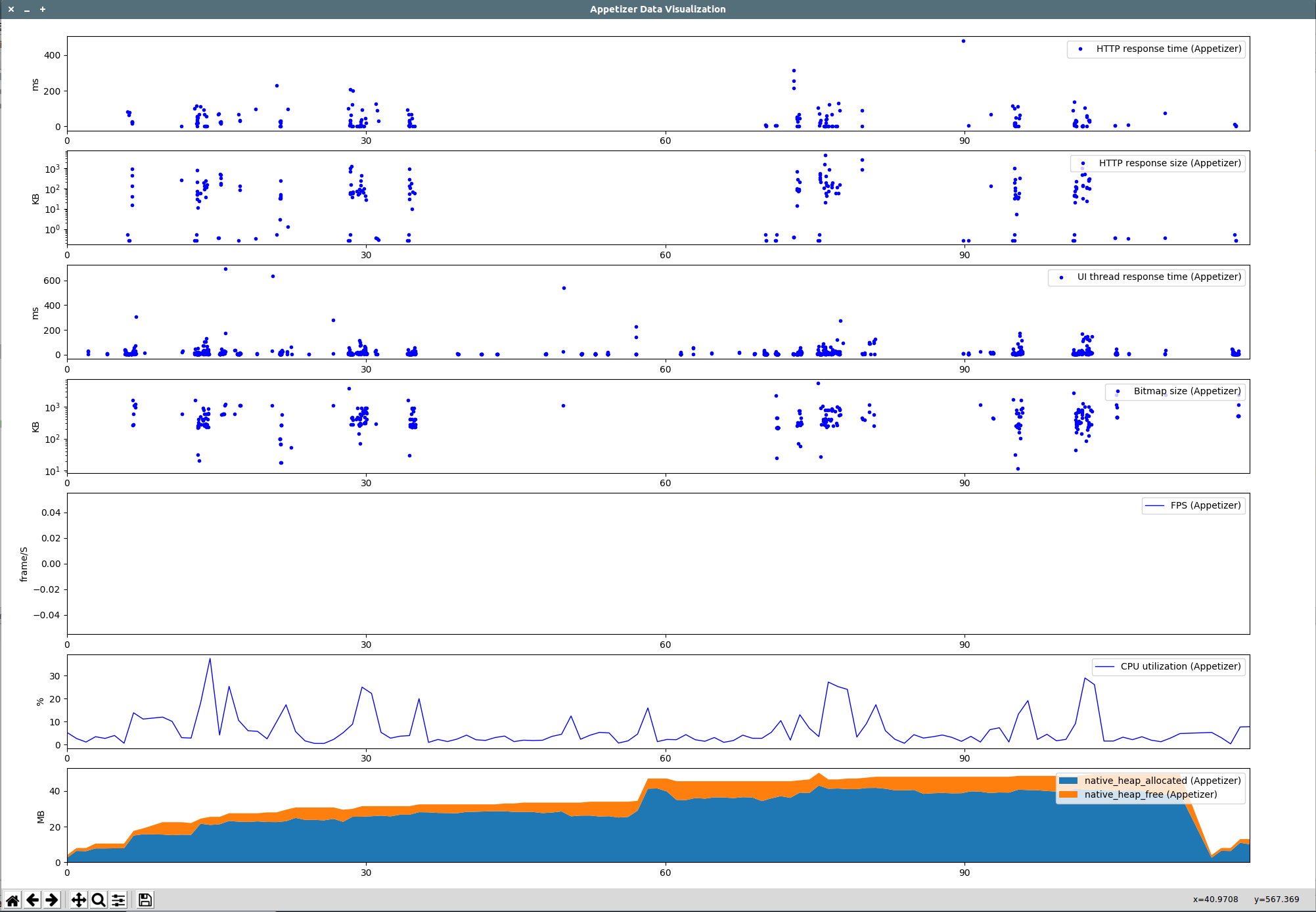Click the highest peak on CPU utilization line
This screenshot has height=912, width=1316.
(x=210, y=658)
